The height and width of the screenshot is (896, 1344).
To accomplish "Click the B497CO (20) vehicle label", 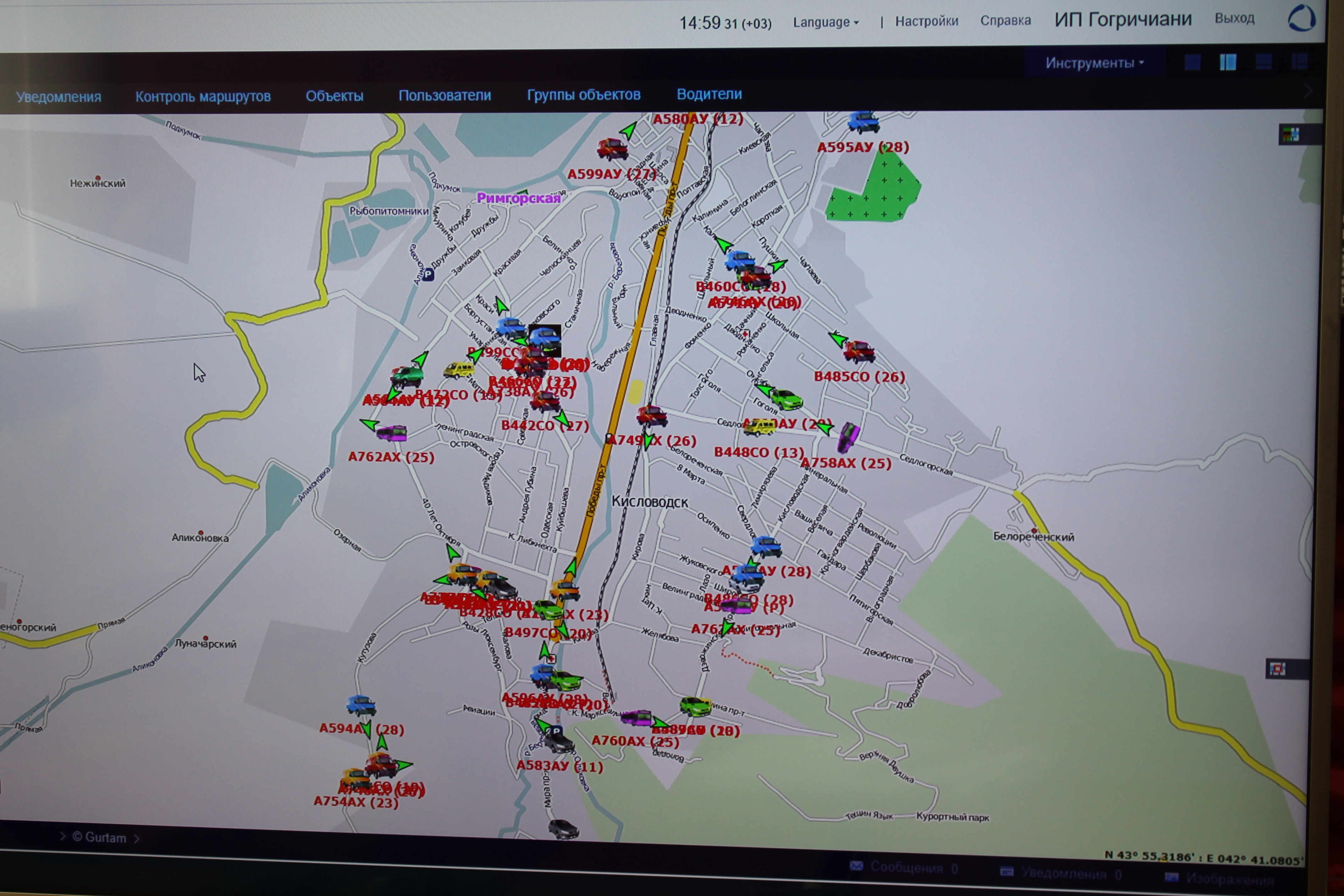I will (549, 633).
